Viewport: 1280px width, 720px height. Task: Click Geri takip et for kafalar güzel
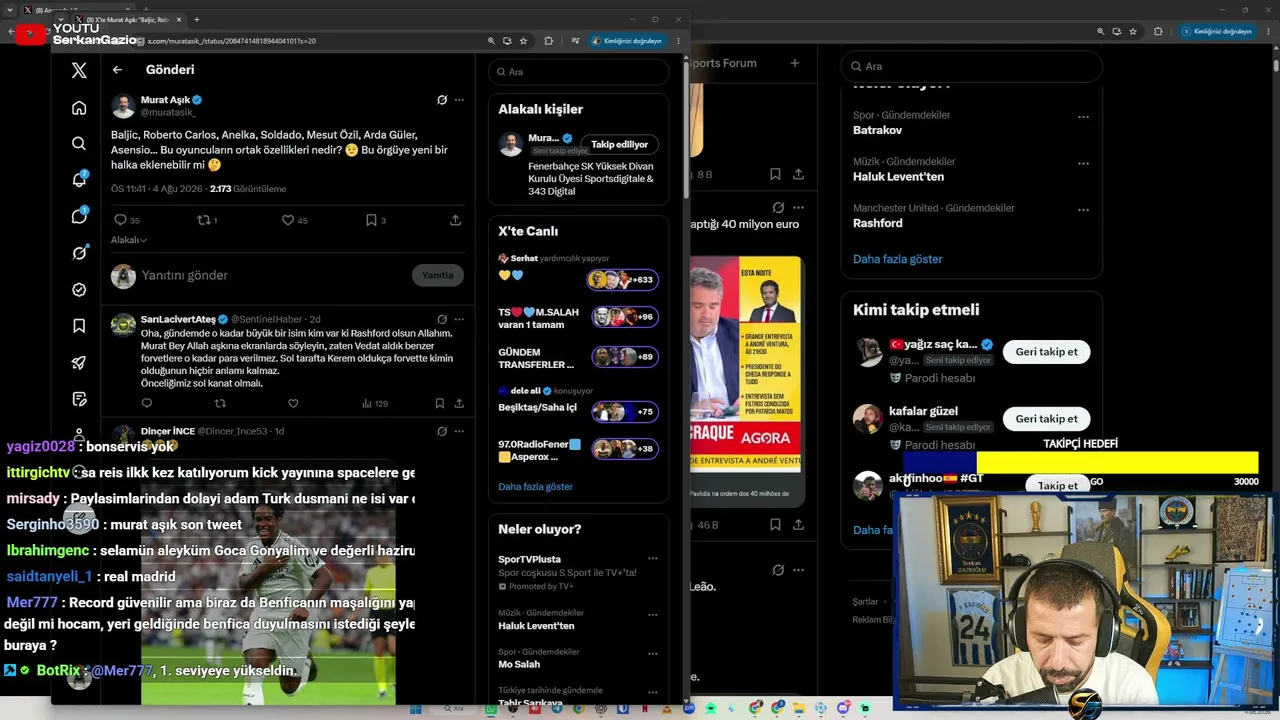point(1046,419)
